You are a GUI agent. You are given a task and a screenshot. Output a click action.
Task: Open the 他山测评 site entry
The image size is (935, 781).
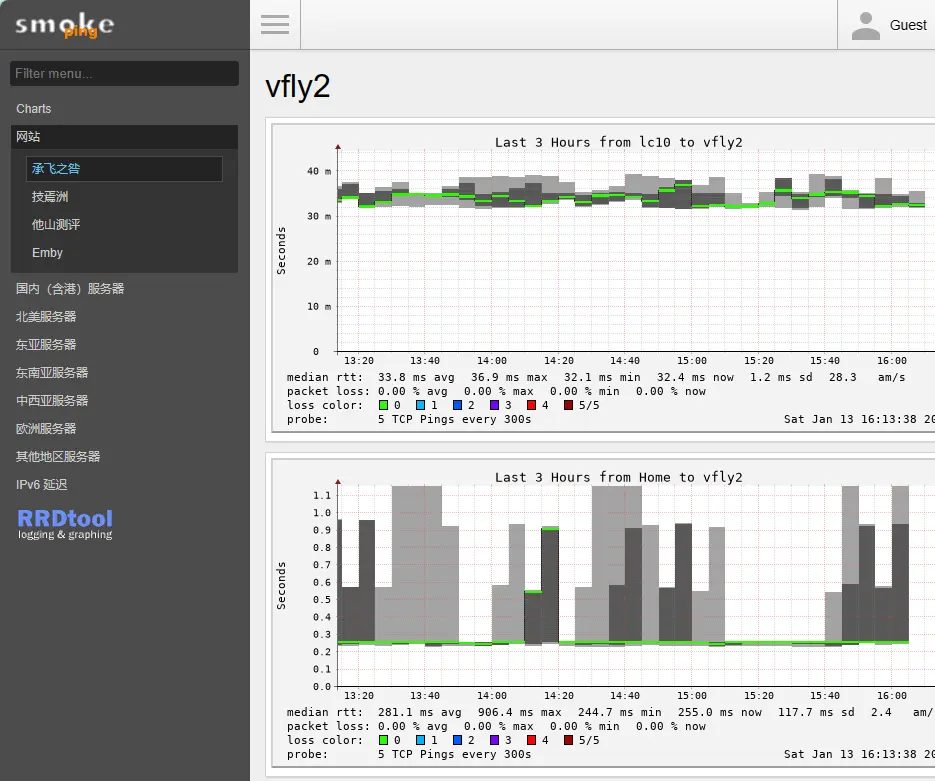pos(56,225)
